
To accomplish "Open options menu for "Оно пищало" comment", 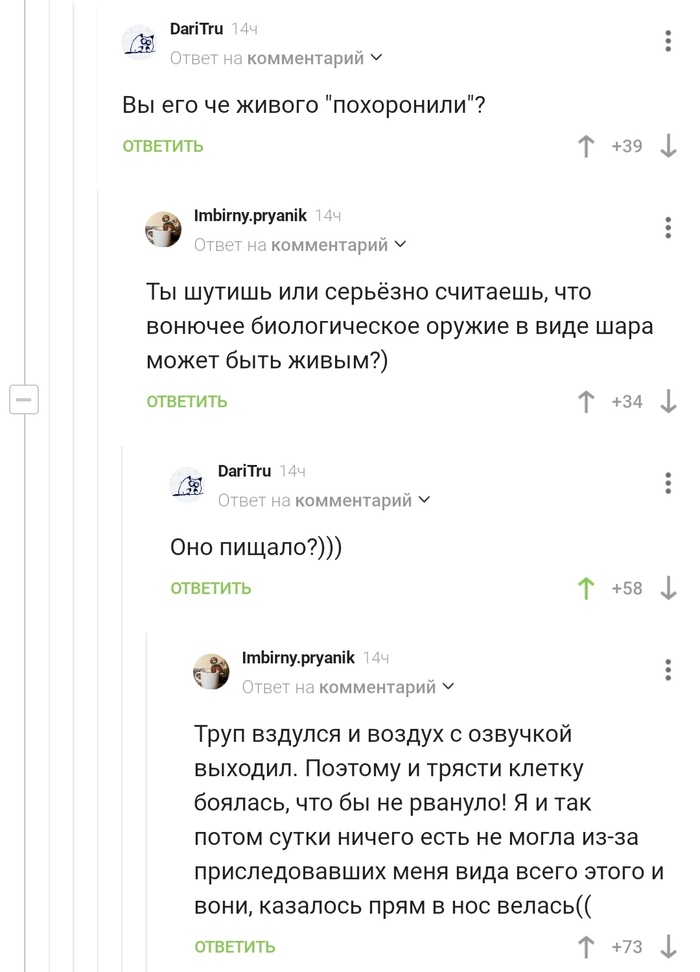I will pyautogui.click(x=668, y=483).
